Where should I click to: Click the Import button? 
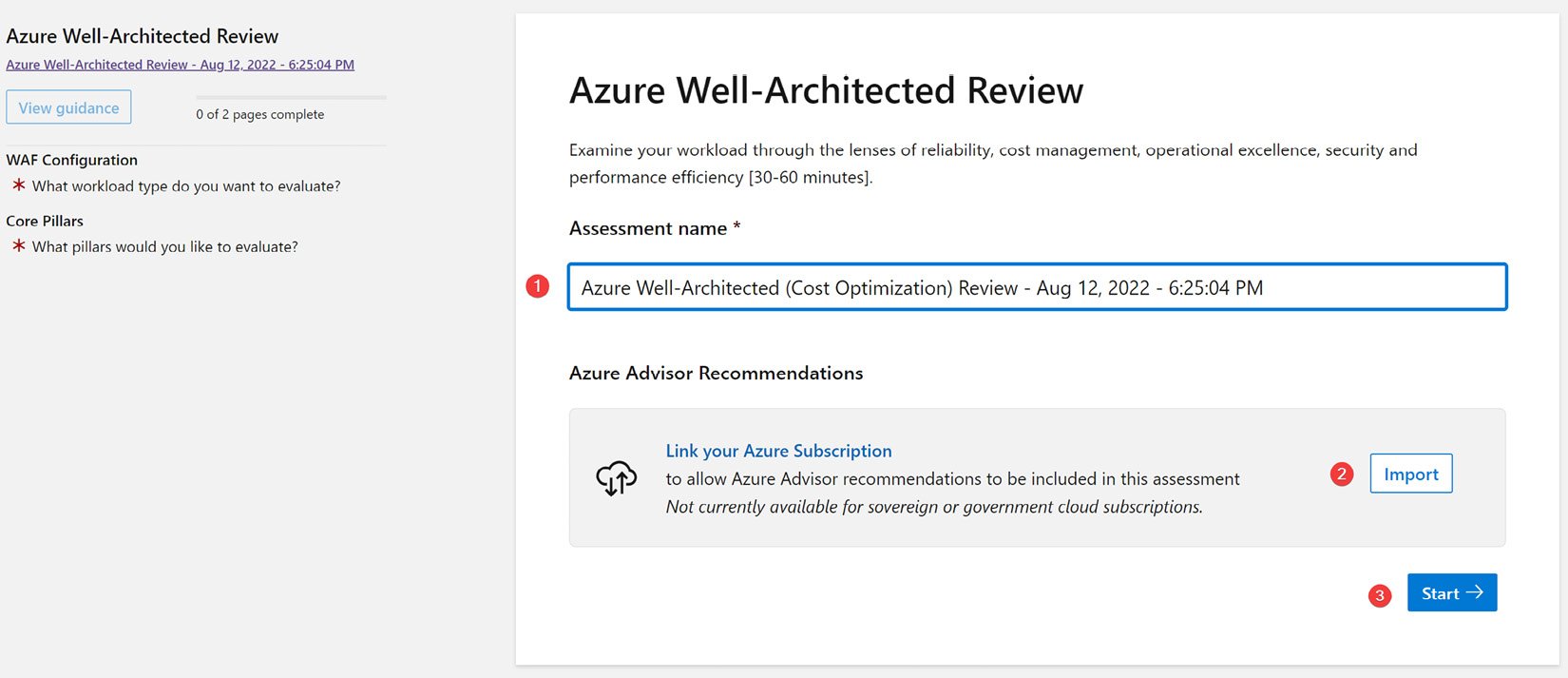(1410, 474)
